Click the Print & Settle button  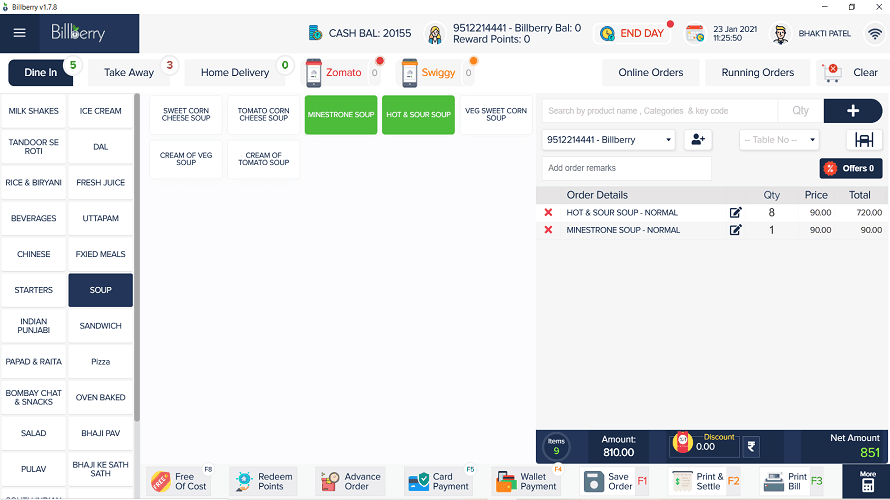[704, 481]
